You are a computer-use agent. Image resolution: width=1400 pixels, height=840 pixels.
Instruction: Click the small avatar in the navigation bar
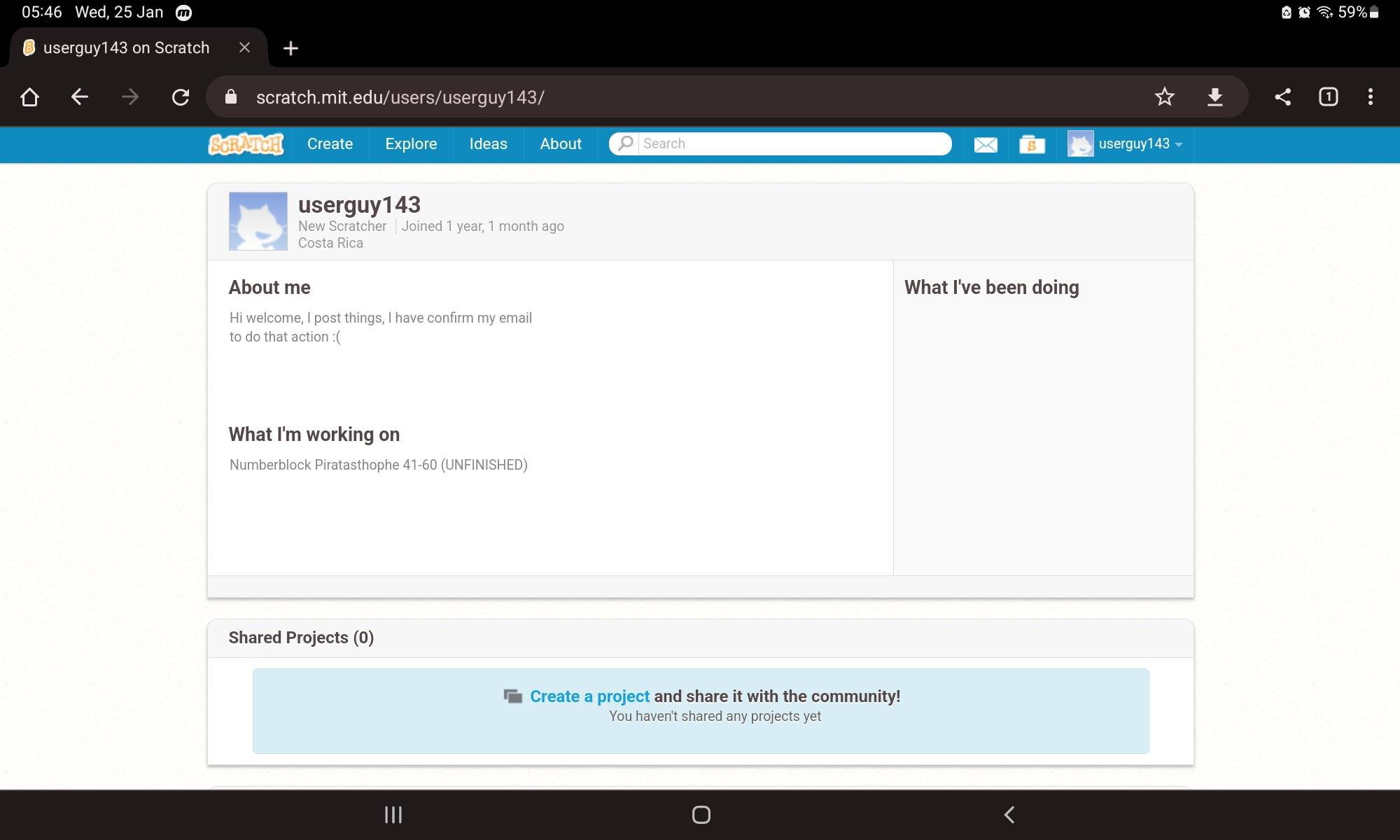(x=1080, y=144)
